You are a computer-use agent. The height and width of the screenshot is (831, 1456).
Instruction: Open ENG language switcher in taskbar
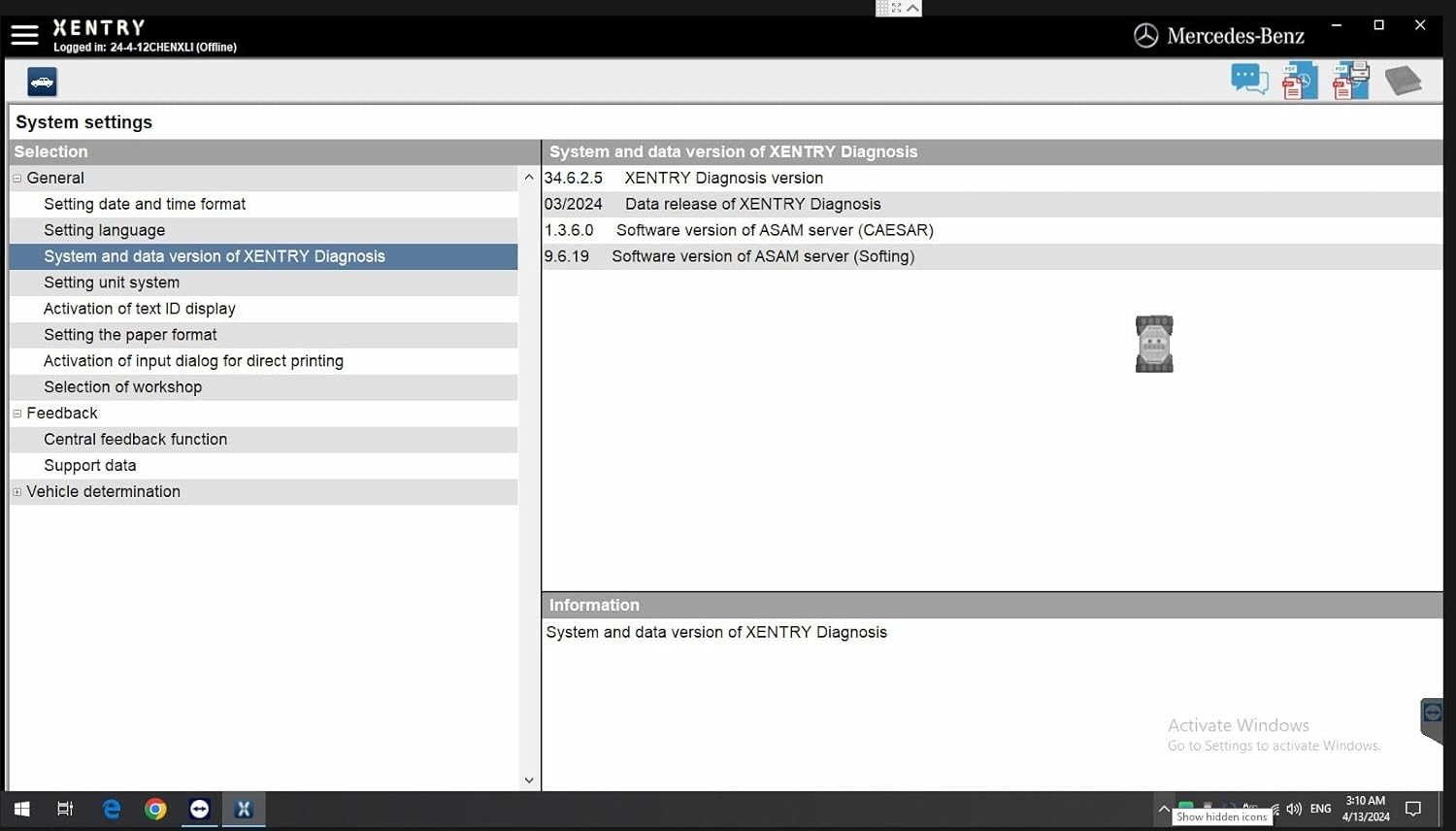pyautogui.click(x=1320, y=809)
